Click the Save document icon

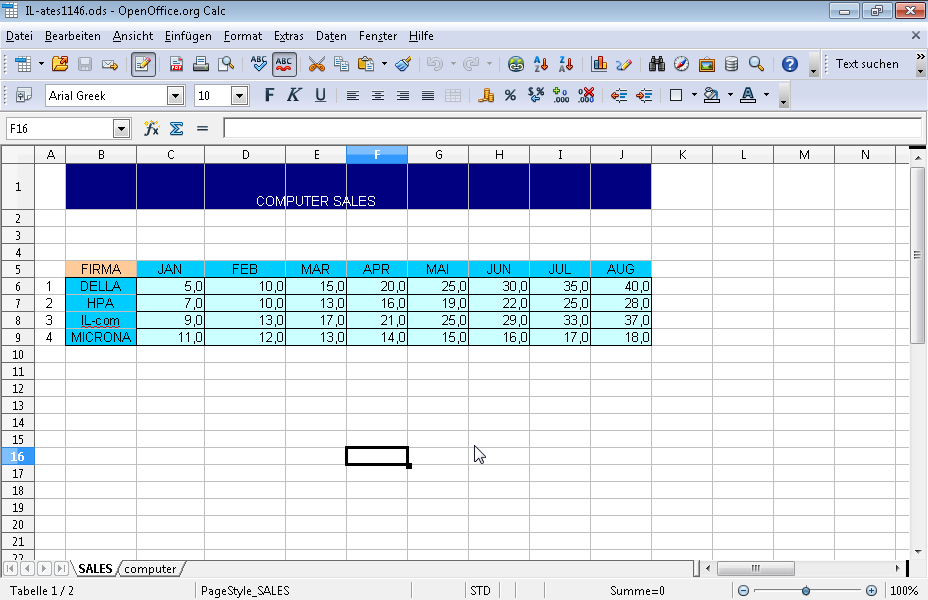coord(85,64)
